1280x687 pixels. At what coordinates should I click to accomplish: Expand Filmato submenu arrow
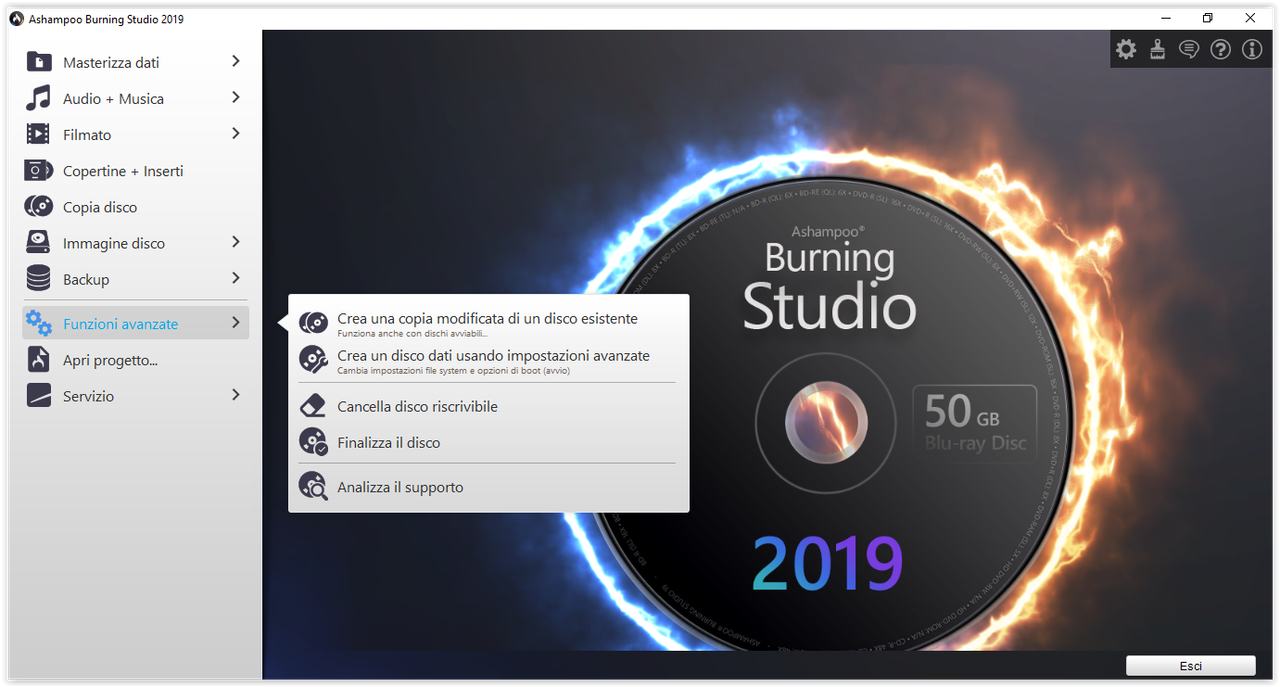click(x=236, y=134)
